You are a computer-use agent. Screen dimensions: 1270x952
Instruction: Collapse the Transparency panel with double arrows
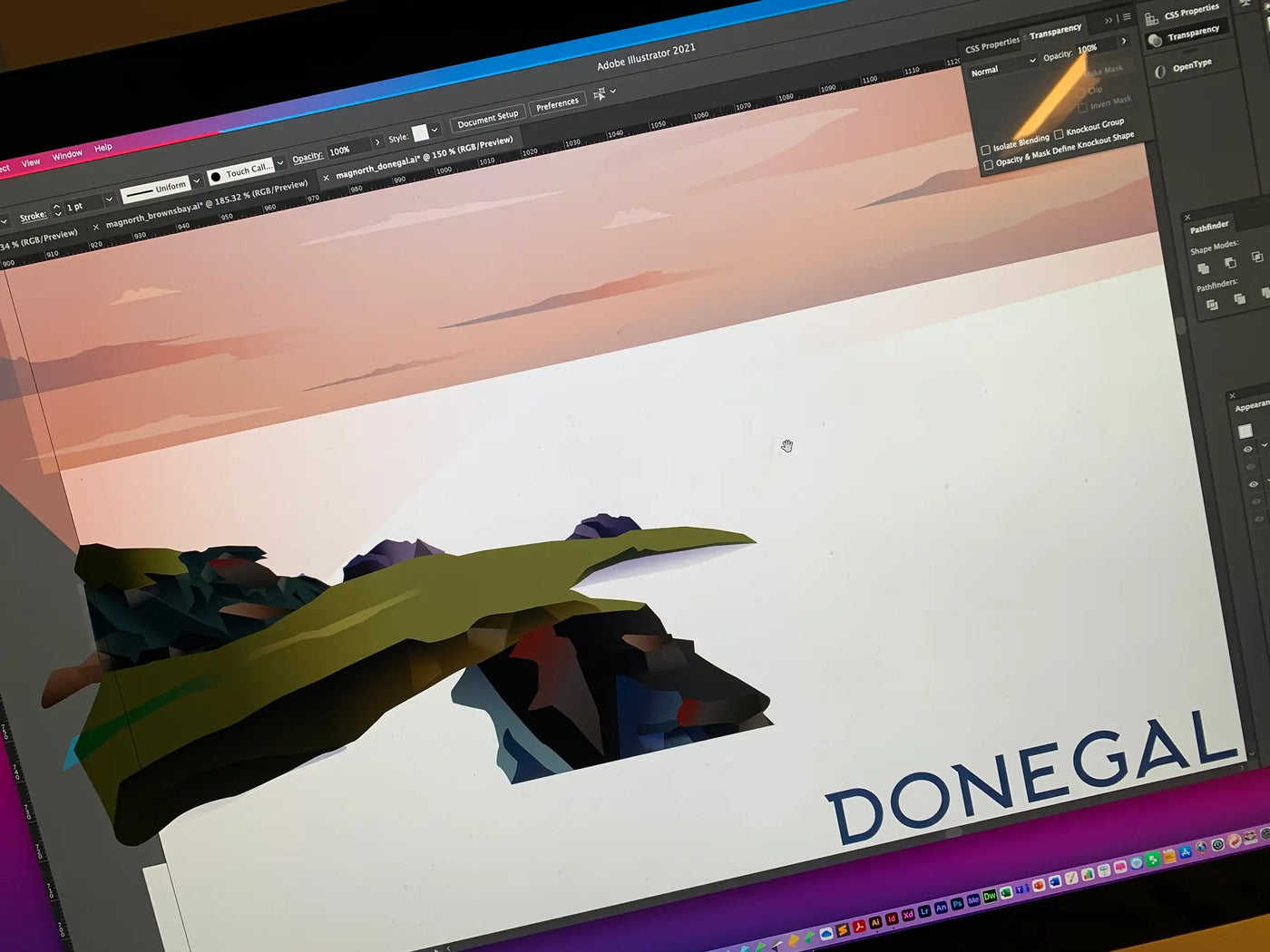point(1109,20)
